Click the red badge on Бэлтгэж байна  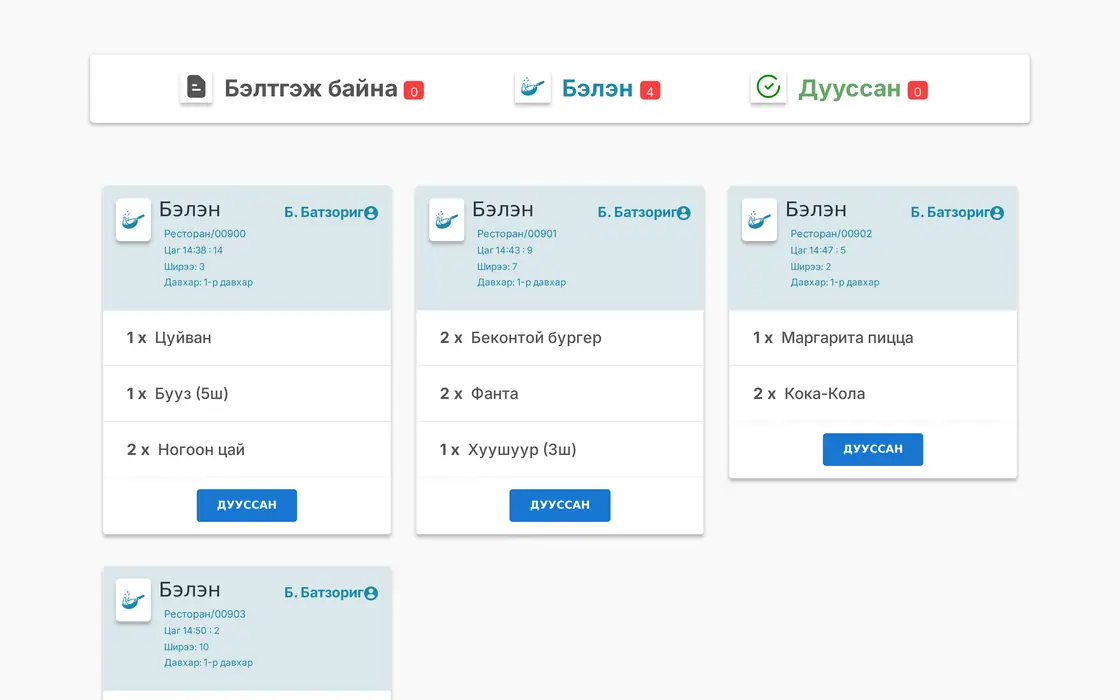(x=414, y=91)
